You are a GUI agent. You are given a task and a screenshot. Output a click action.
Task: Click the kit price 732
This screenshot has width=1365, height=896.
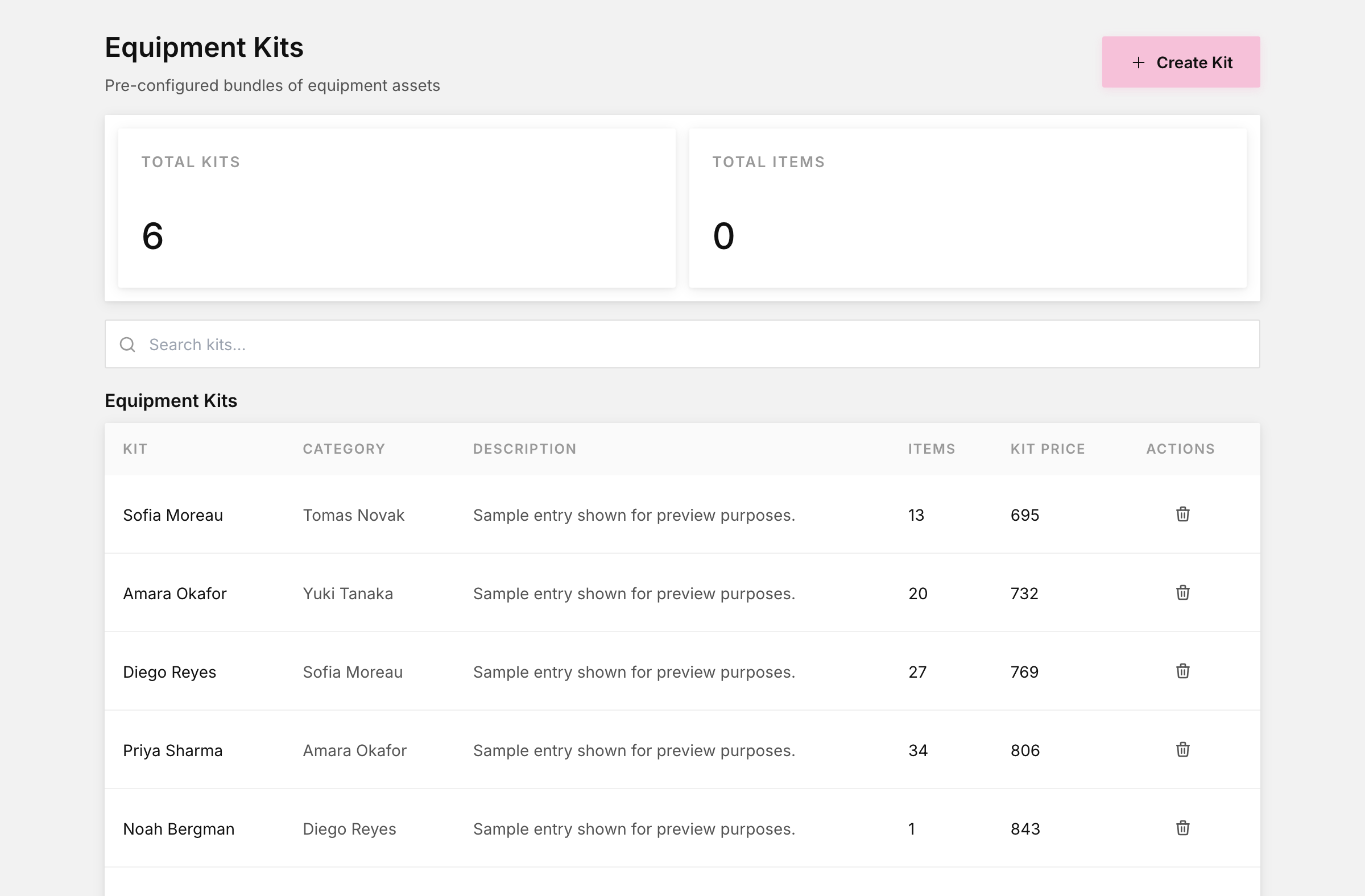(x=1024, y=594)
